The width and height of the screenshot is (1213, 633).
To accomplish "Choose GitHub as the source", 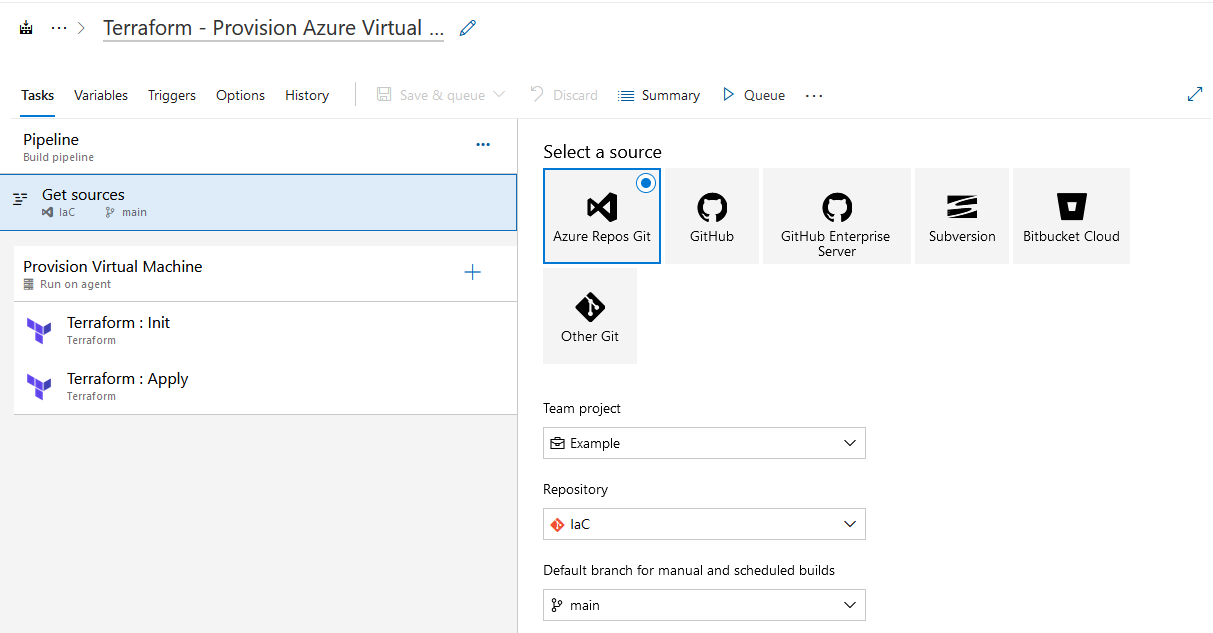I will pos(712,216).
